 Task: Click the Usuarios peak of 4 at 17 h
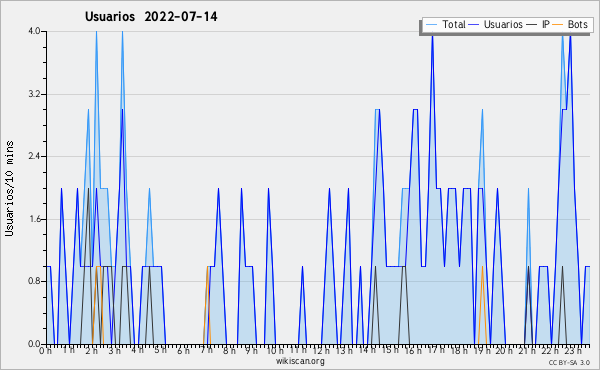click(x=432, y=36)
